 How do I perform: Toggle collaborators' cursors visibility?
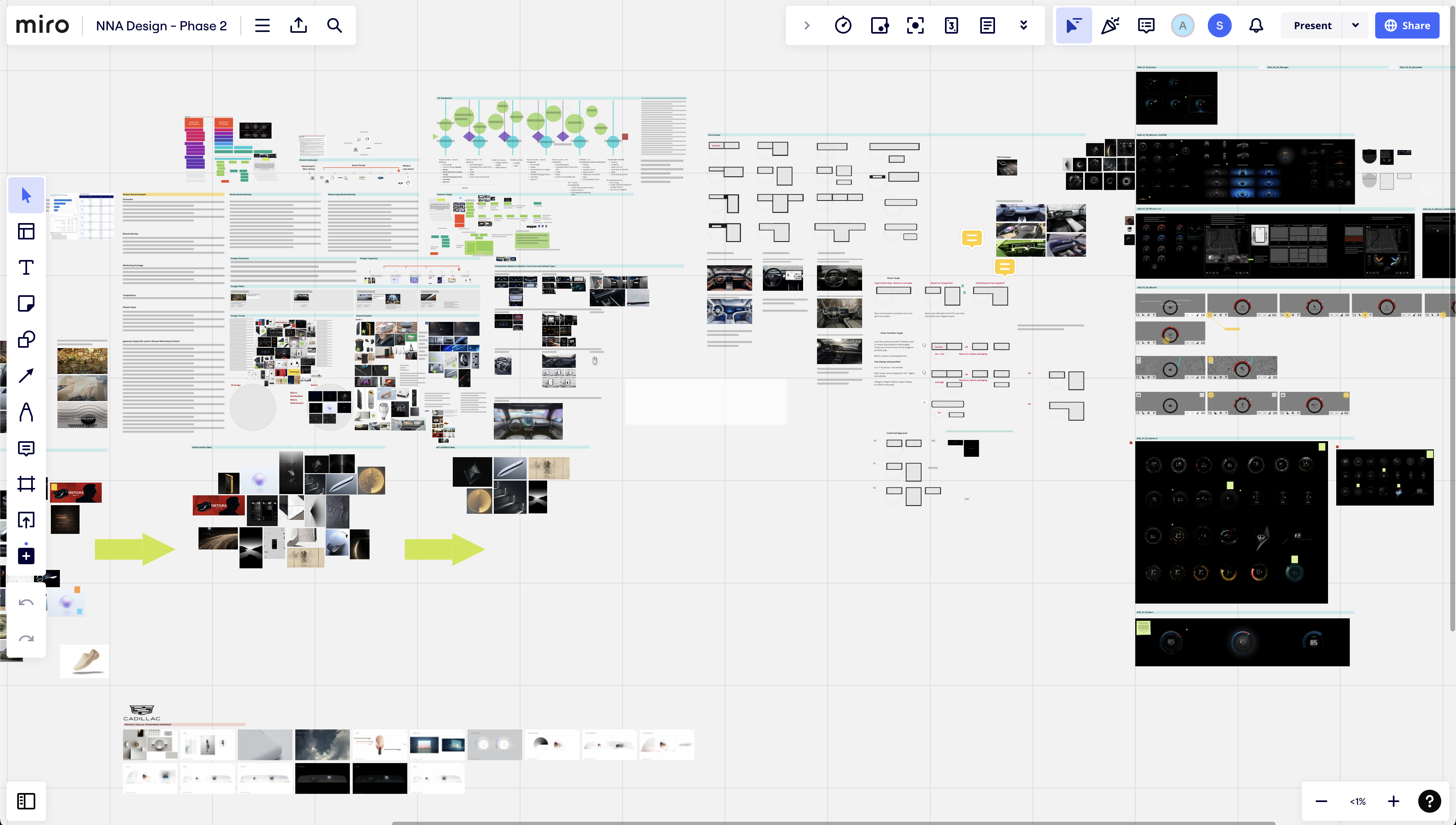[1073, 25]
